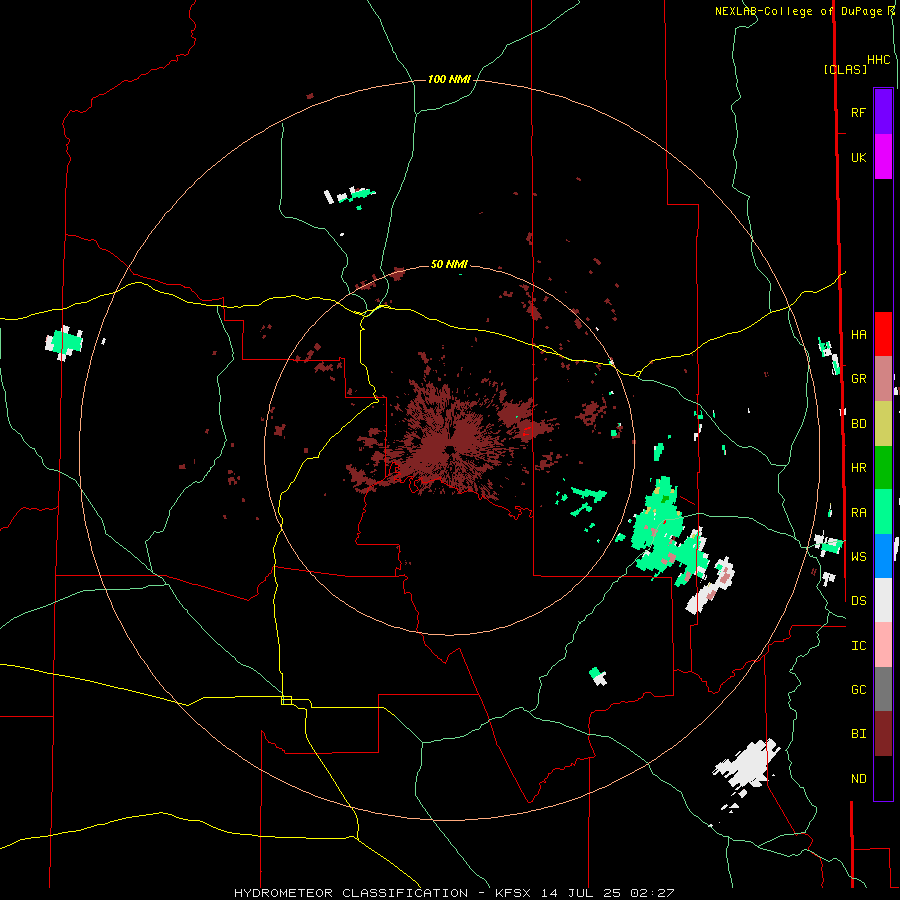Click the "UK" legend label

point(858,157)
